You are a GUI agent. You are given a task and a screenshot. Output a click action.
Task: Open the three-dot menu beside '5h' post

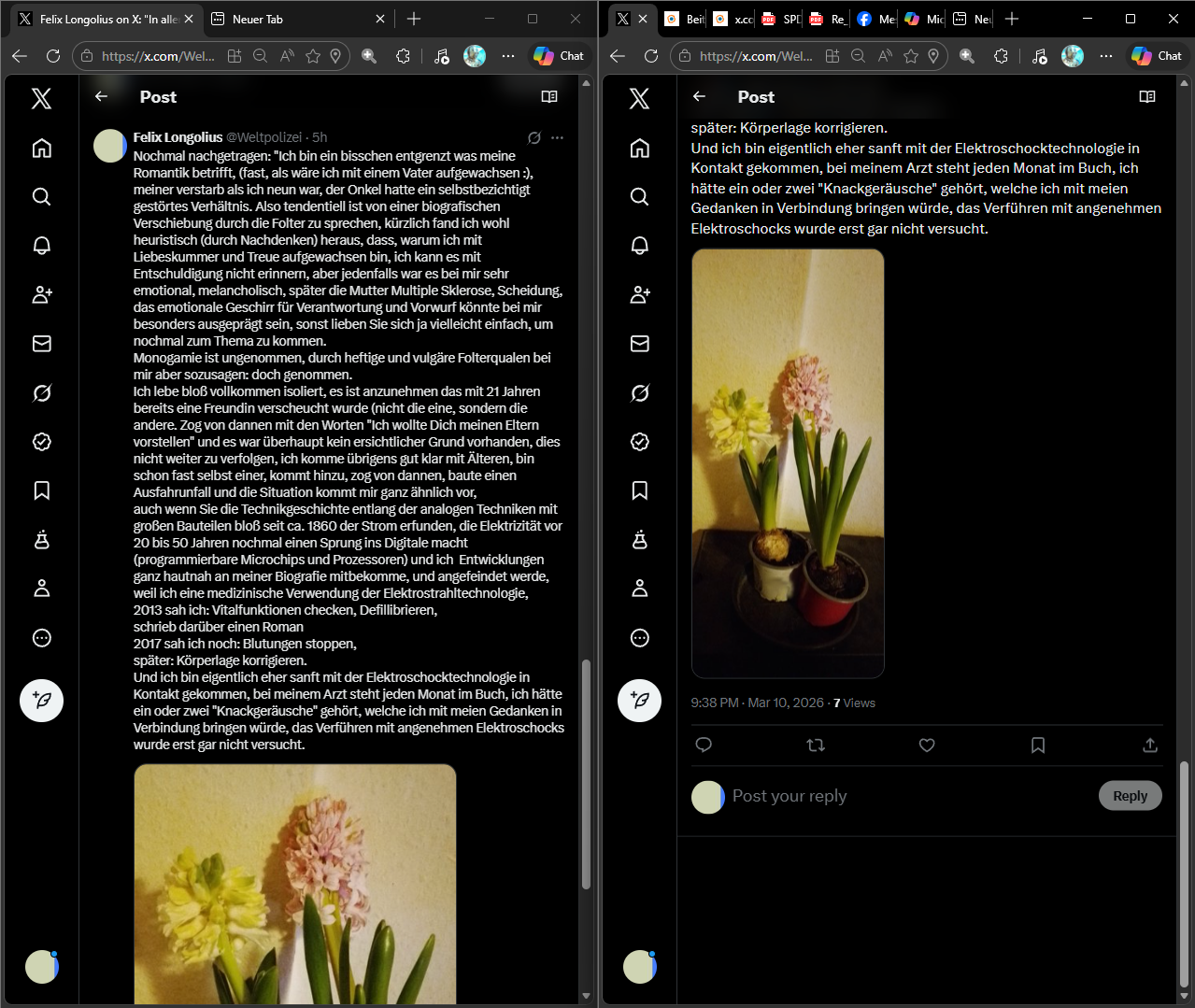click(x=558, y=137)
